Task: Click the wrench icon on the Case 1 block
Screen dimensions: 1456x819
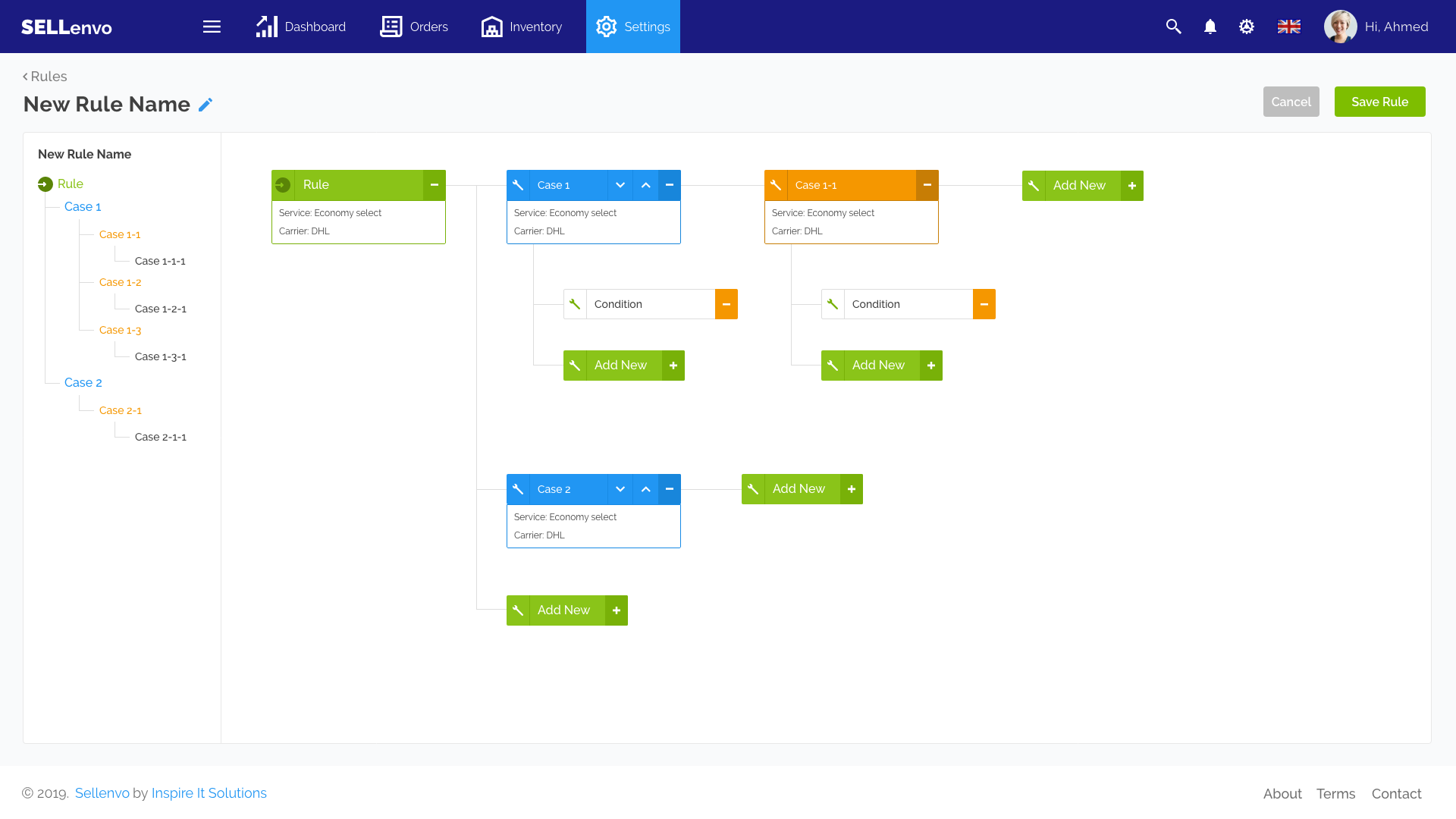Action: pyautogui.click(x=518, y=185)
